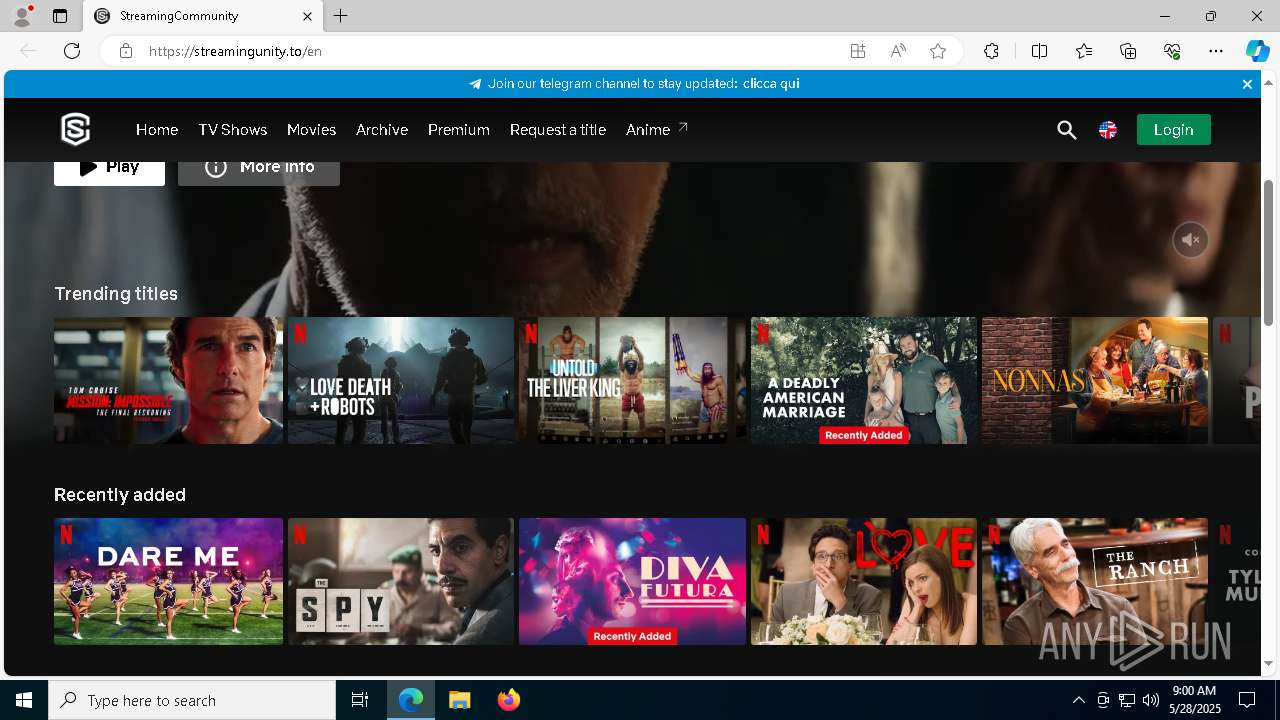This screenshot has height=720, width=1280.
Task: Click the page vertical scrollbar thumb
Action: click(1269, 252)
